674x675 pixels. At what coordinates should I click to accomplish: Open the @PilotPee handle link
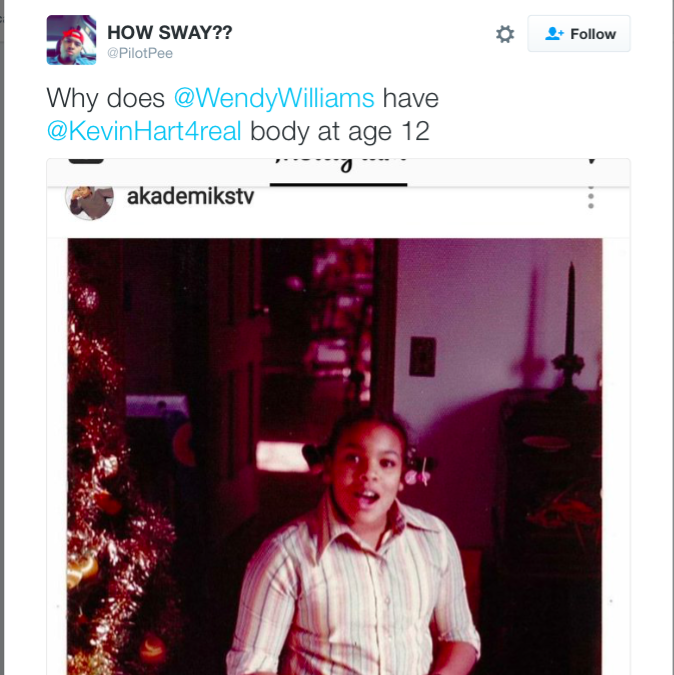[x=140, y=54]
